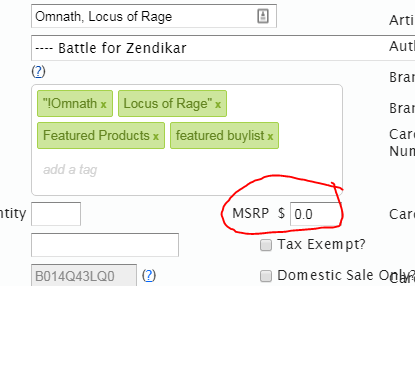Screen dimensions: 415x379
Task: Open the Battle for Zendikar category dropdown
Action: tap(223, 48)
